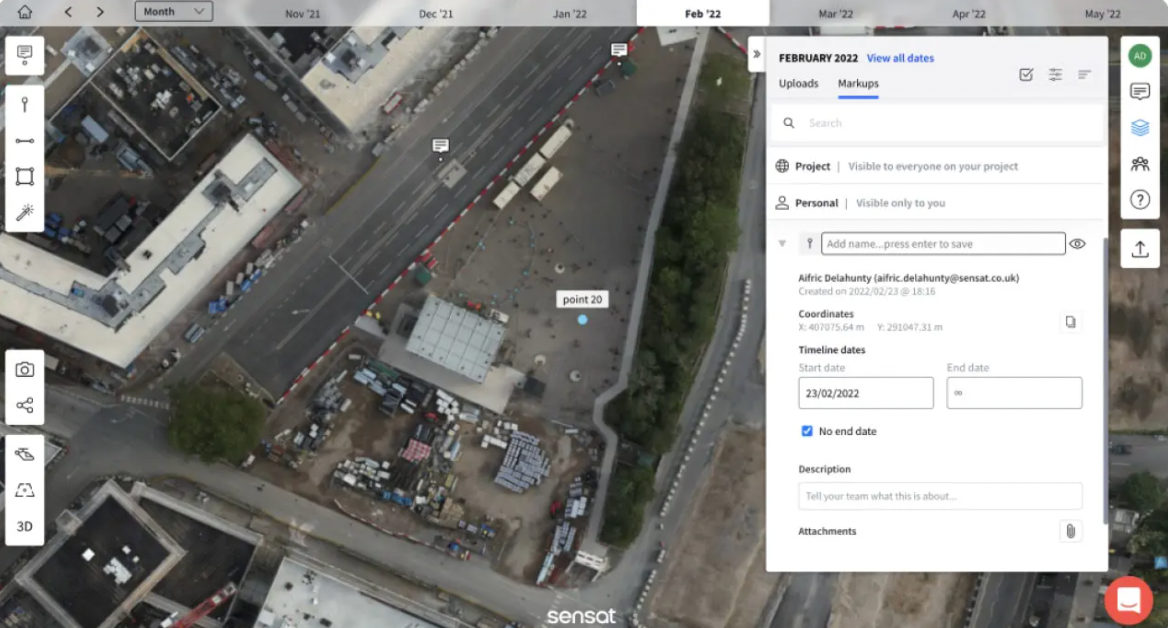Click the 'point 20' map label
This screenshot has height=628, width=1168.
[x=583, y=299]
